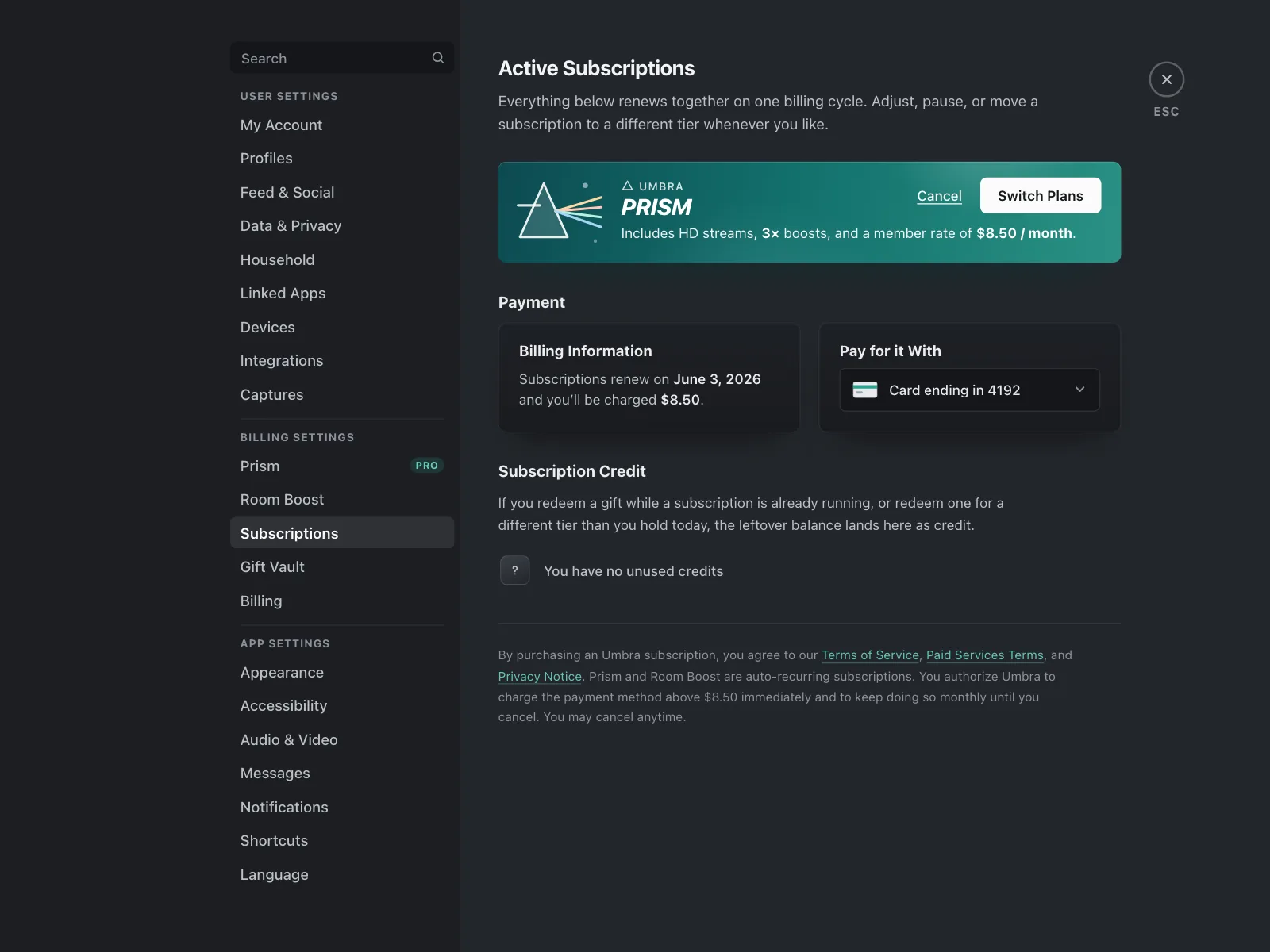Expand the payment method chevron
Viewport: 1270px width, 952px height.
tap(1079, 390)
